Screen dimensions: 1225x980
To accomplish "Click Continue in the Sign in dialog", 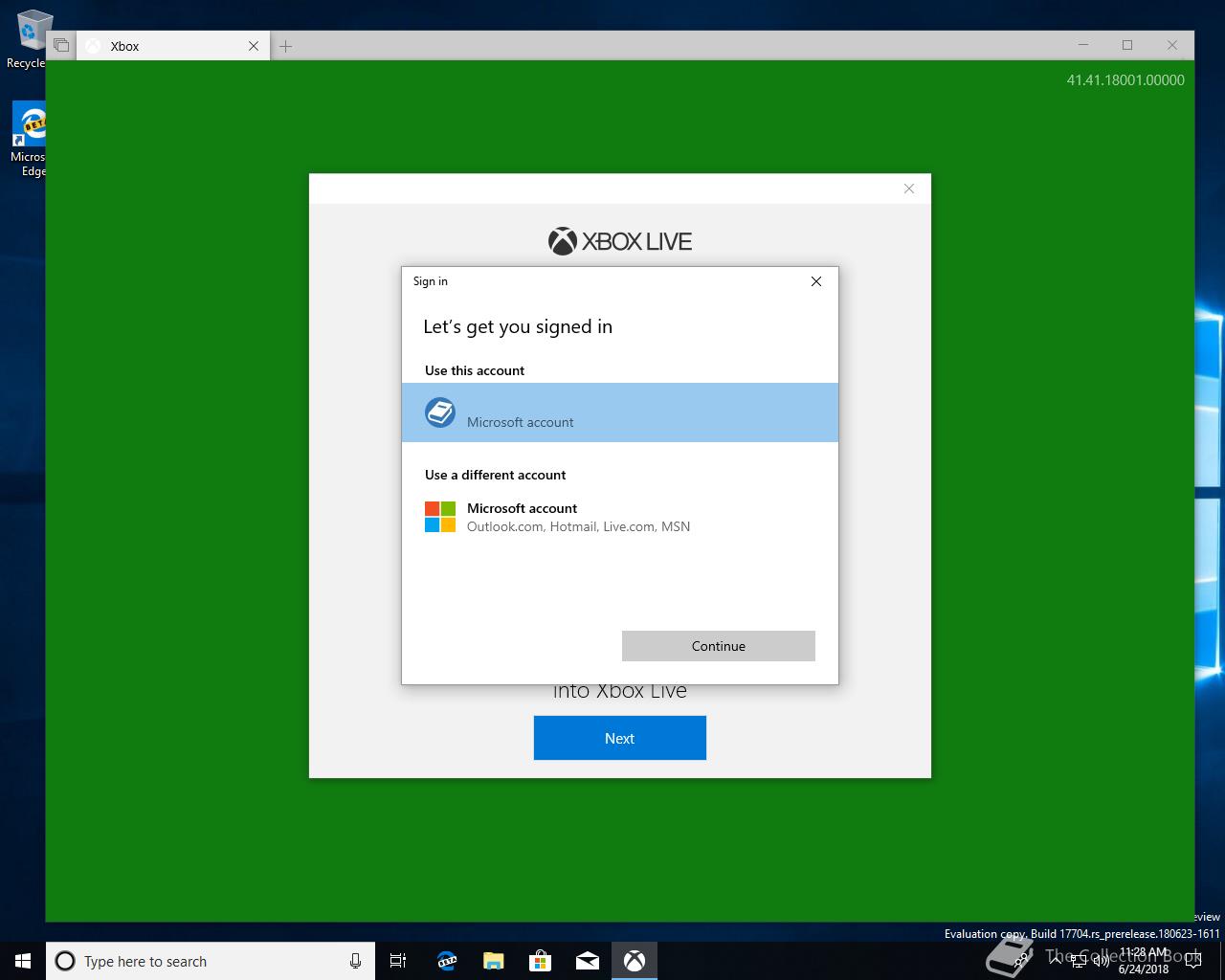I will tap(718, 646).
